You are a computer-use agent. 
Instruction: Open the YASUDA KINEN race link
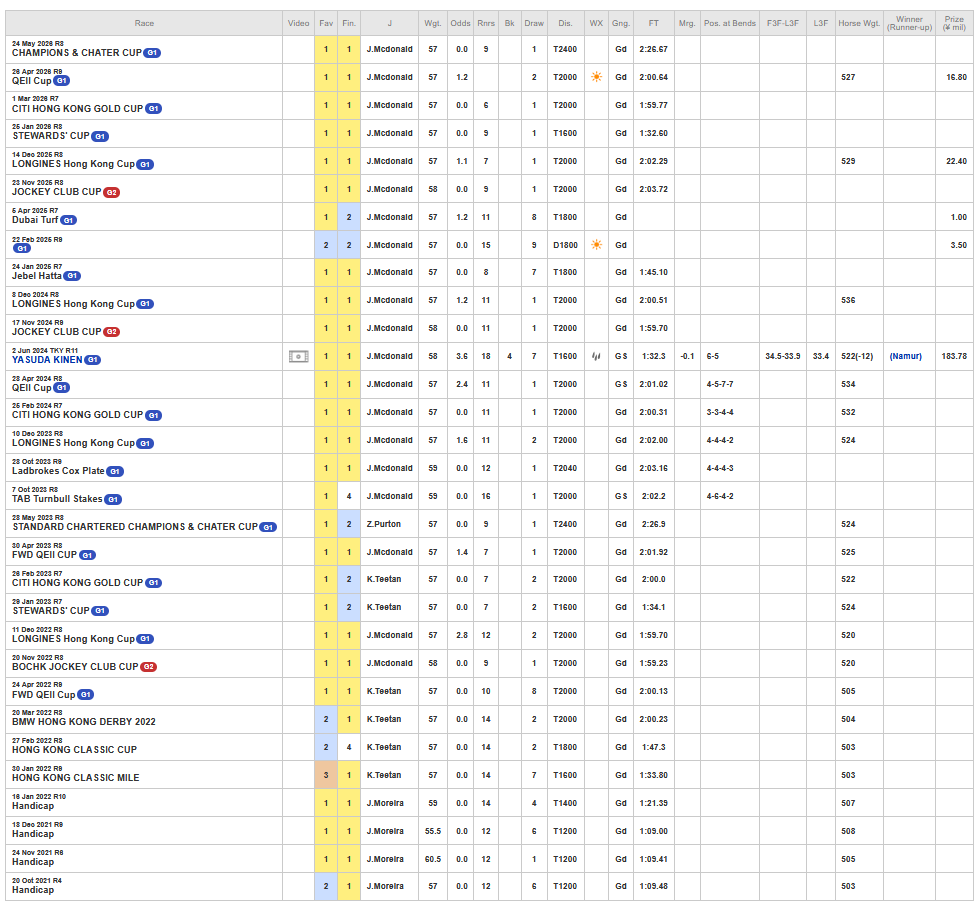48,360
